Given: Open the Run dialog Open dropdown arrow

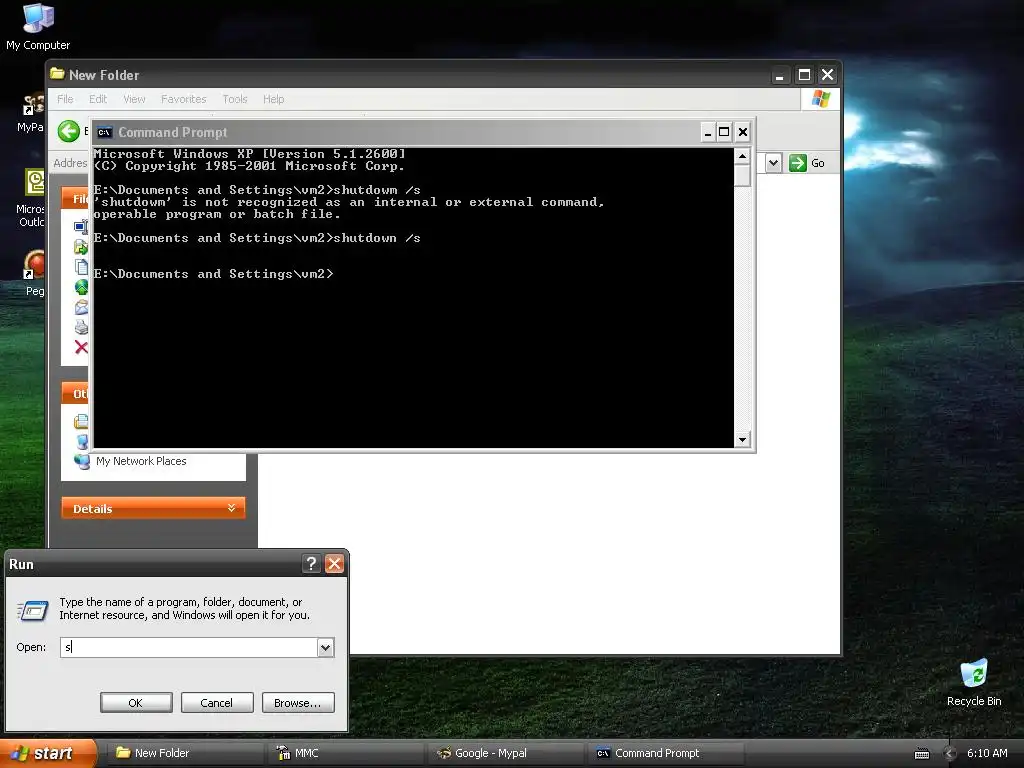Looking at the screenshot, I should 325,647.
